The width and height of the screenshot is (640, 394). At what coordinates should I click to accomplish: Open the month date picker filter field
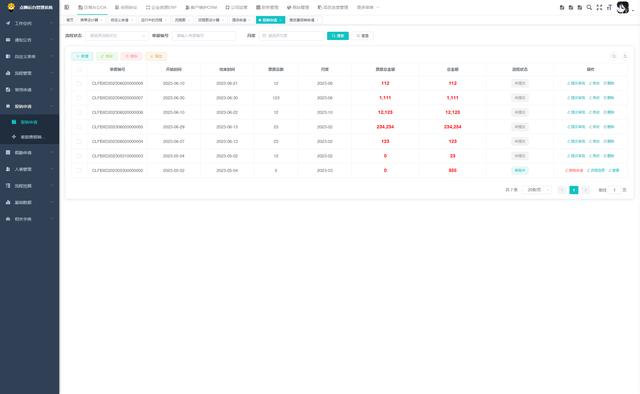point(292,36)
